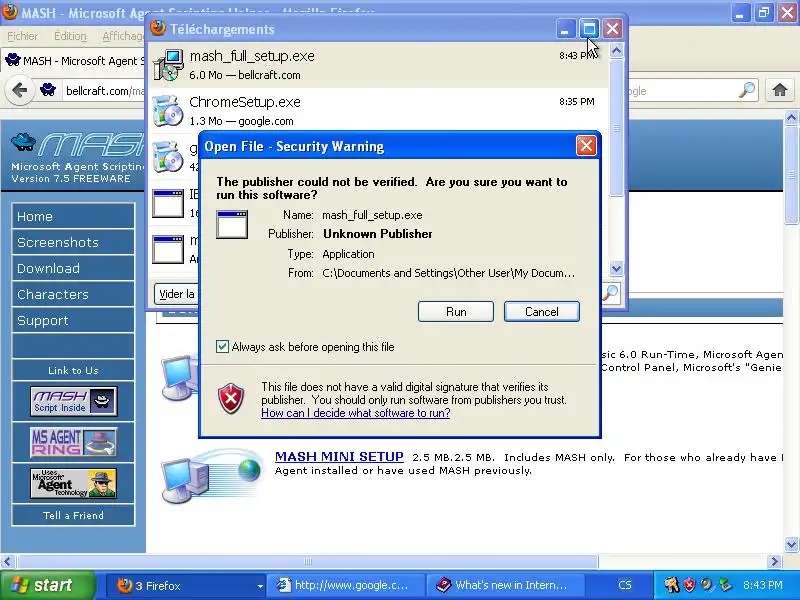Screen dimensions: 800x600
Task: Click the CS language indicator in taskbar
Action: (624, 585)
